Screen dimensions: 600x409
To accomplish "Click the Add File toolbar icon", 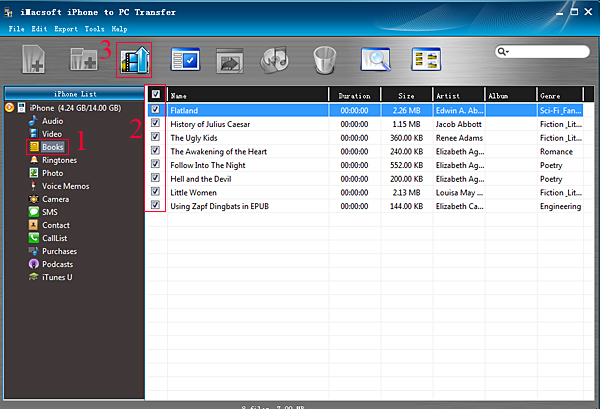I will [33, 59].
